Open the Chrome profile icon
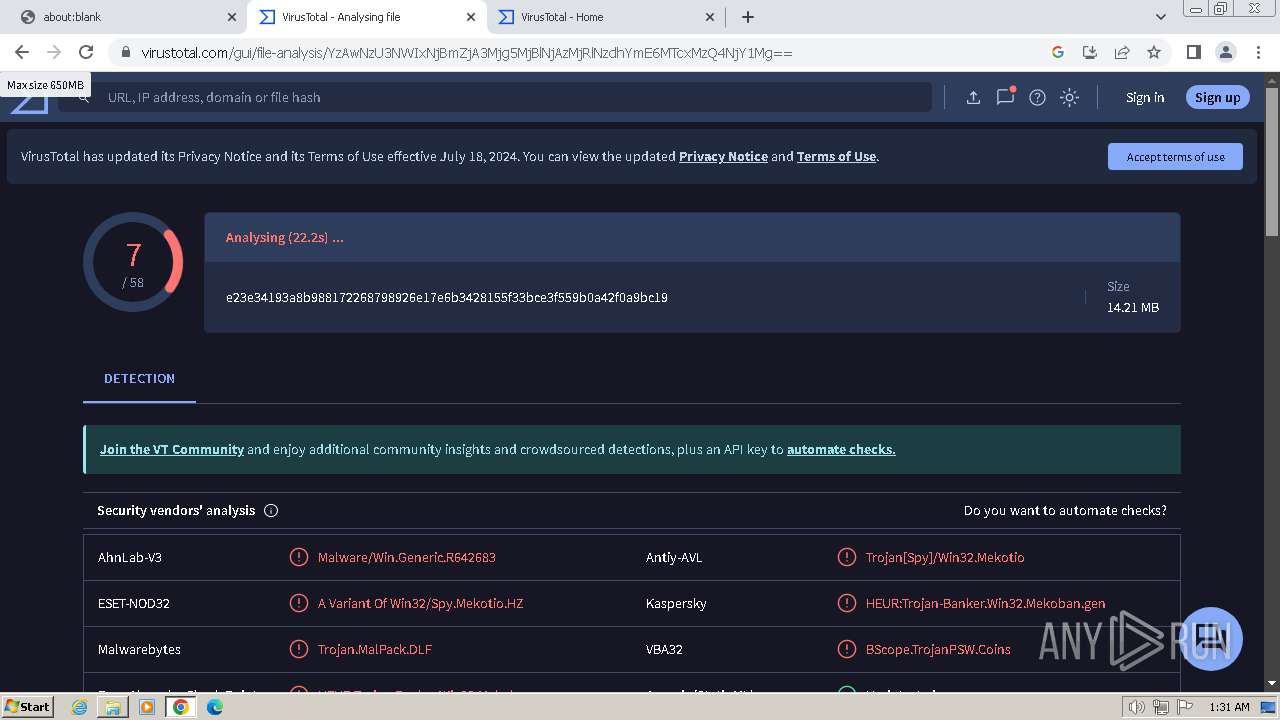Screen dimensions: 1280x720 tap(1225, 52)
